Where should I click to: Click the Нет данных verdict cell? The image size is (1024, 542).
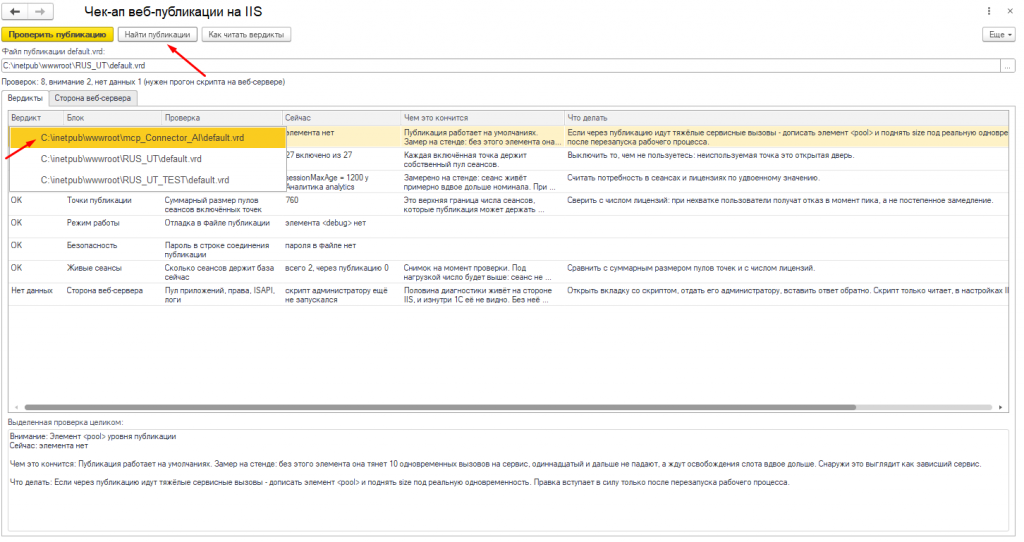(36, 295)
